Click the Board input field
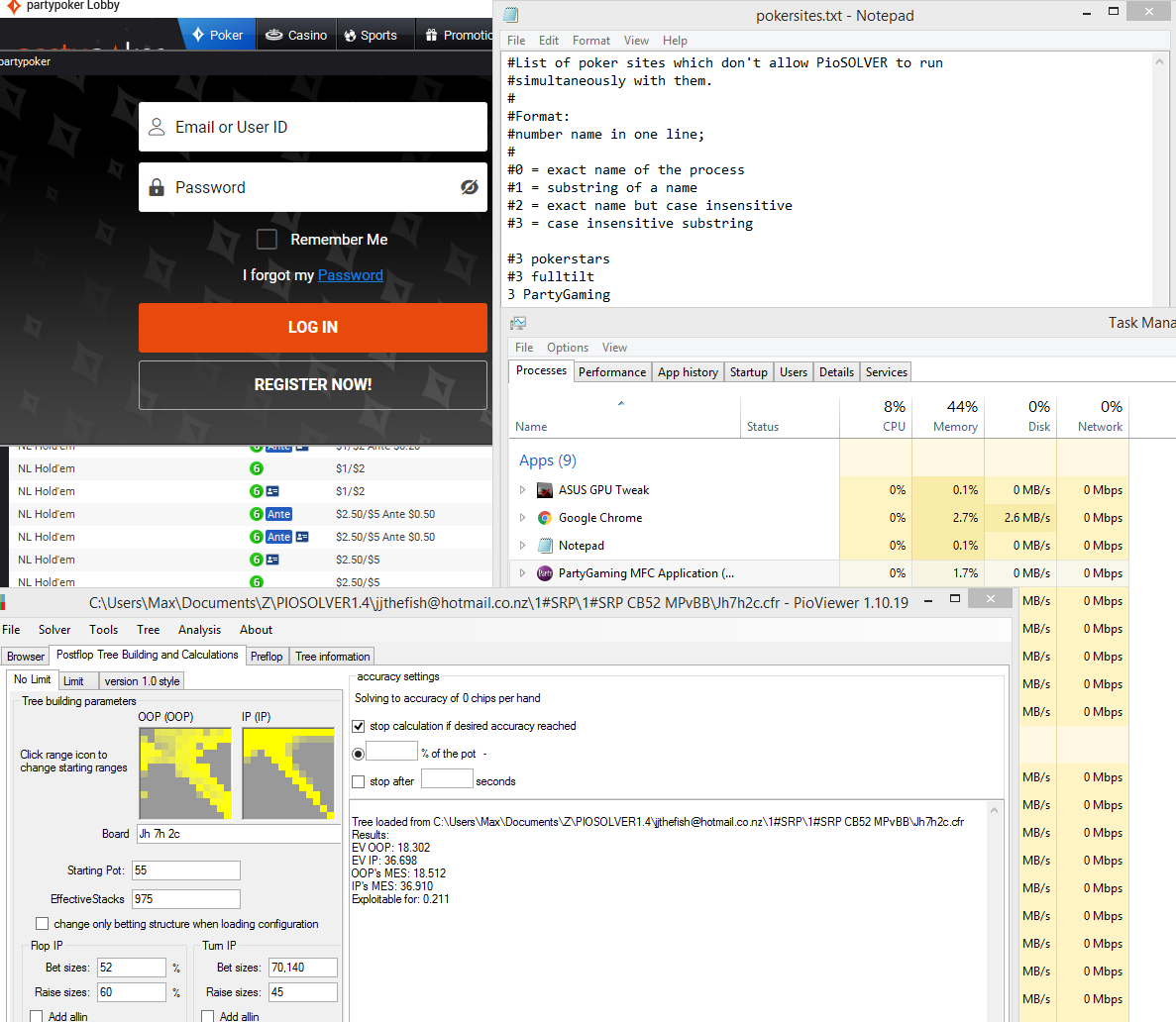This screenshot has height=1022, width=1176. pyautogui.click(x=239, y=834)
